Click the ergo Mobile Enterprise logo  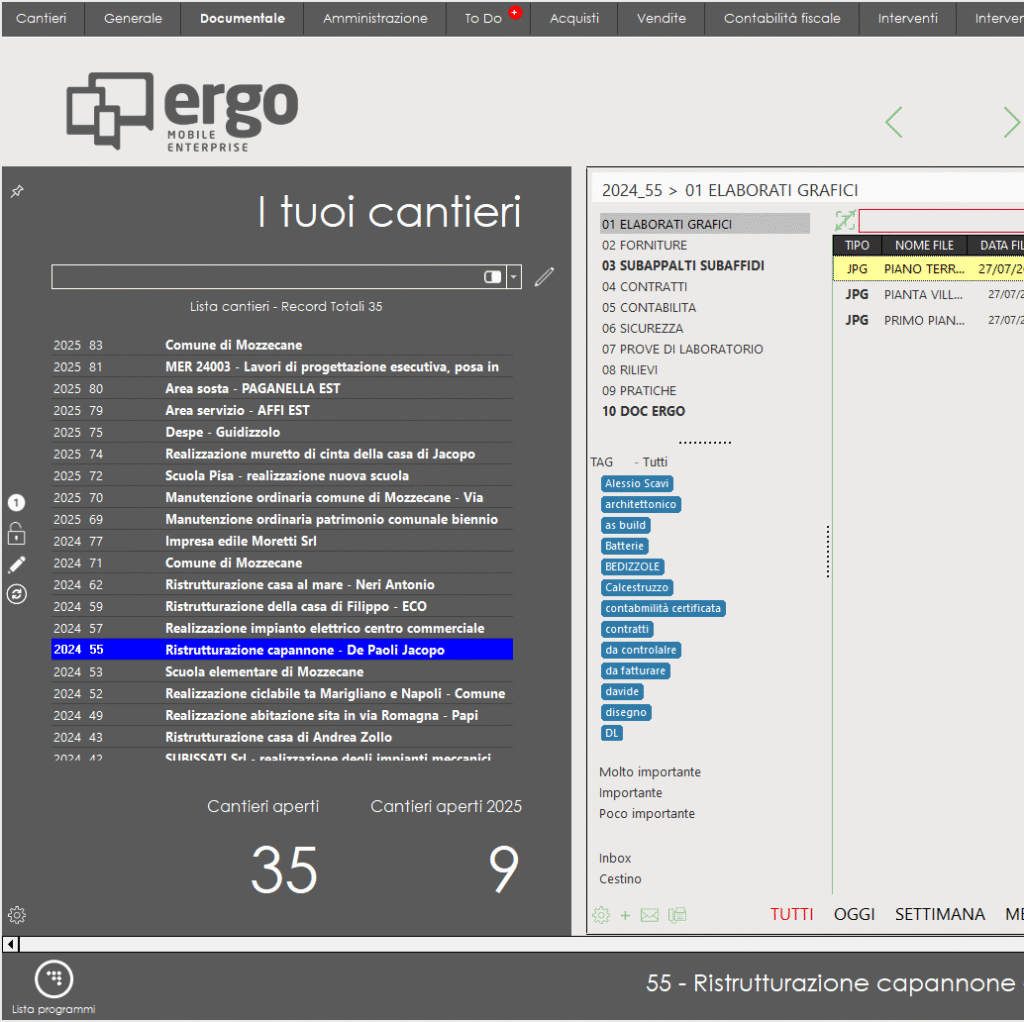click(182, 111)
